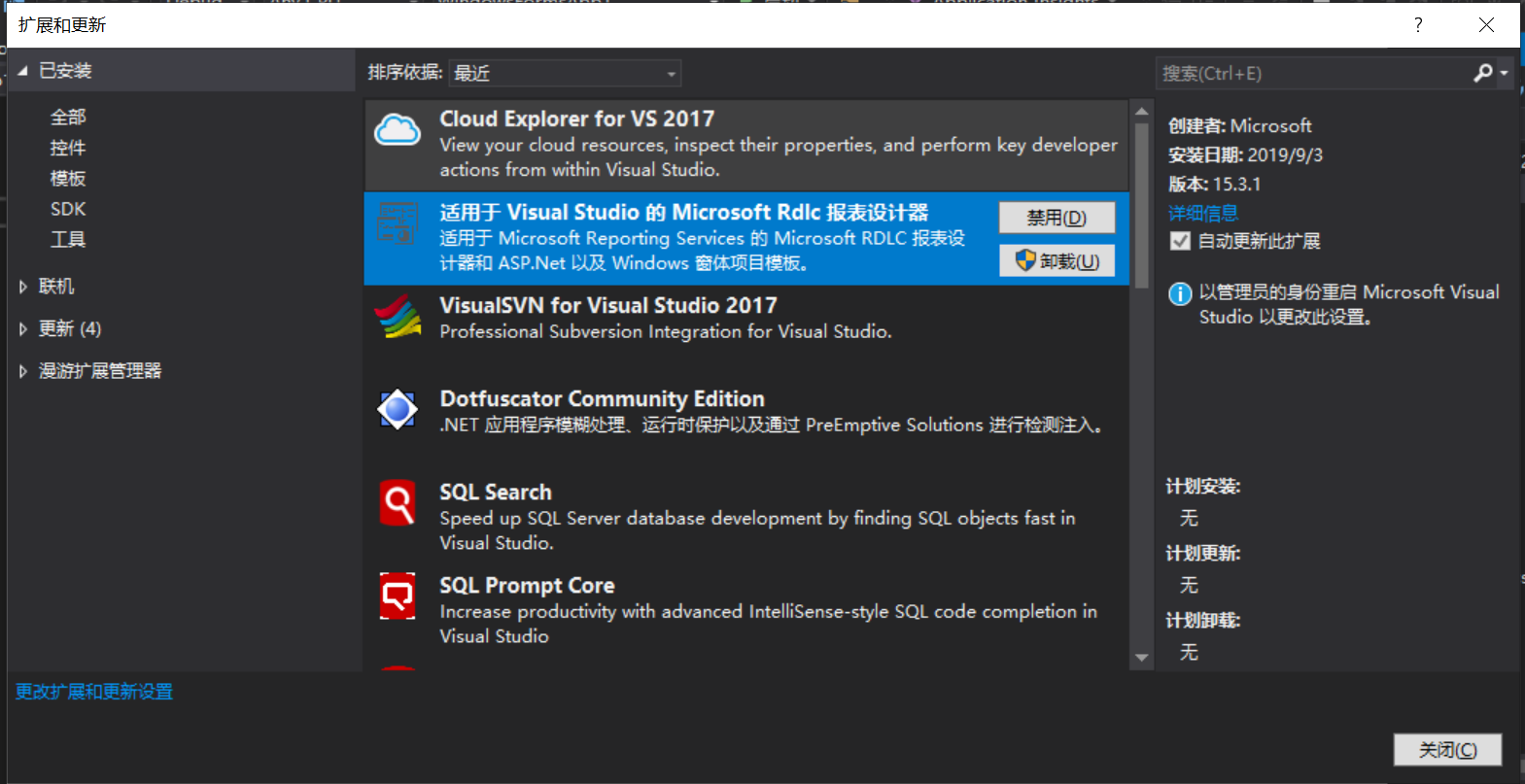
Task: Click the search magnifier in 搜索 box
Action: click(x=1481, y=72)
